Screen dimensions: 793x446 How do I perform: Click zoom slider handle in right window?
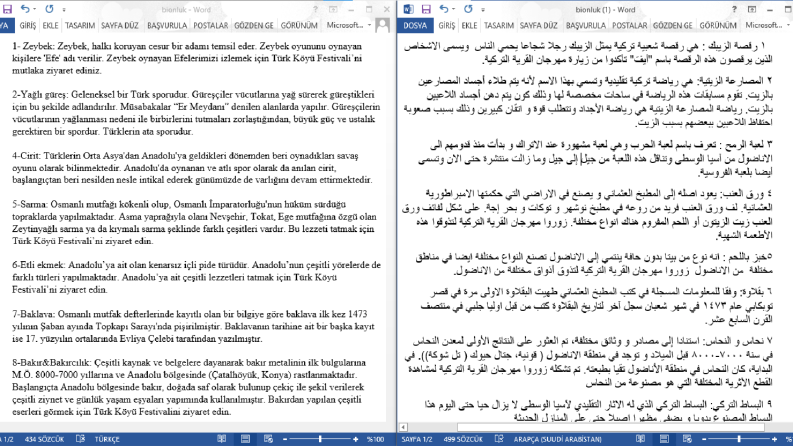pyautogui.click(x=739, y=439)
